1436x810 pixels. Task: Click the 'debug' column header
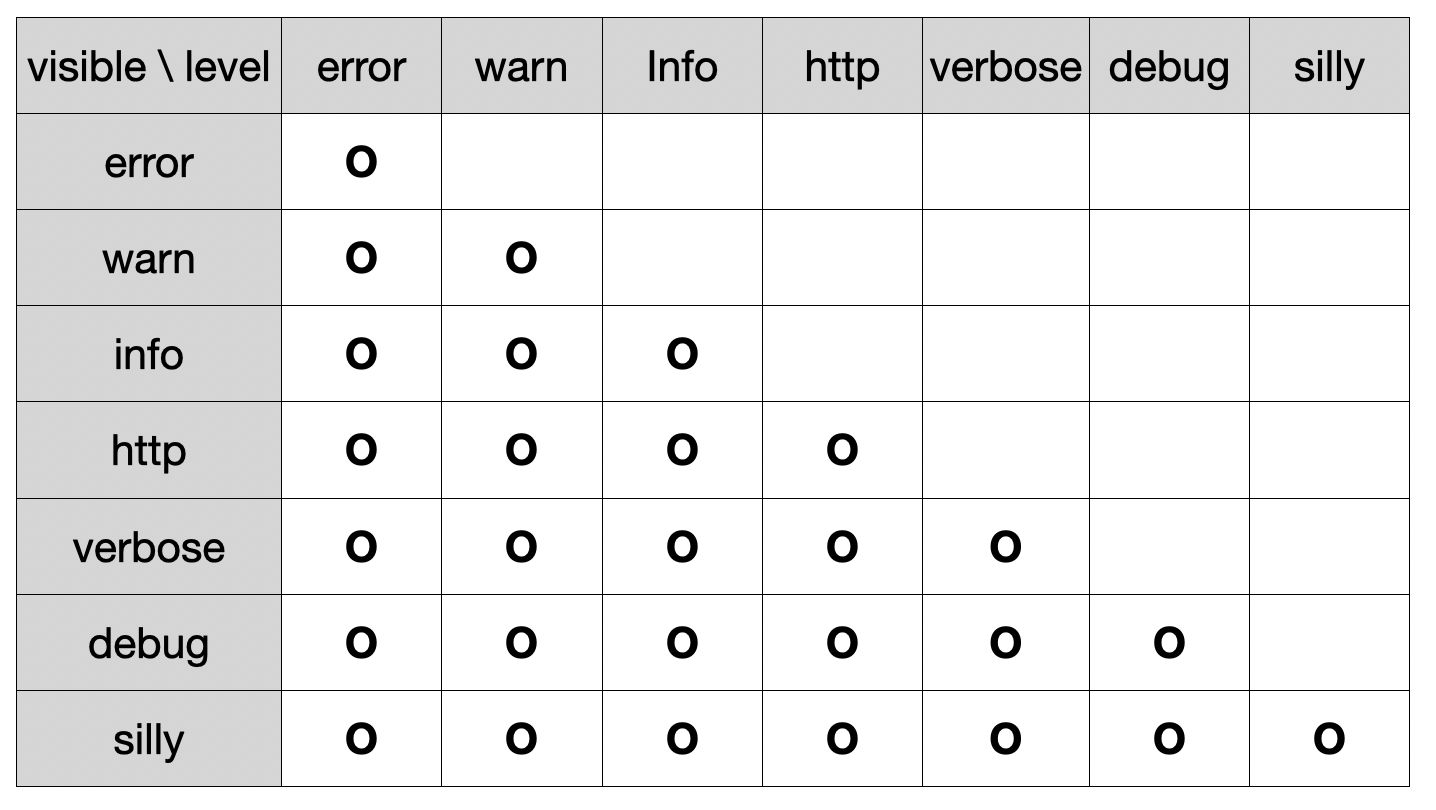coord(1169,67)
